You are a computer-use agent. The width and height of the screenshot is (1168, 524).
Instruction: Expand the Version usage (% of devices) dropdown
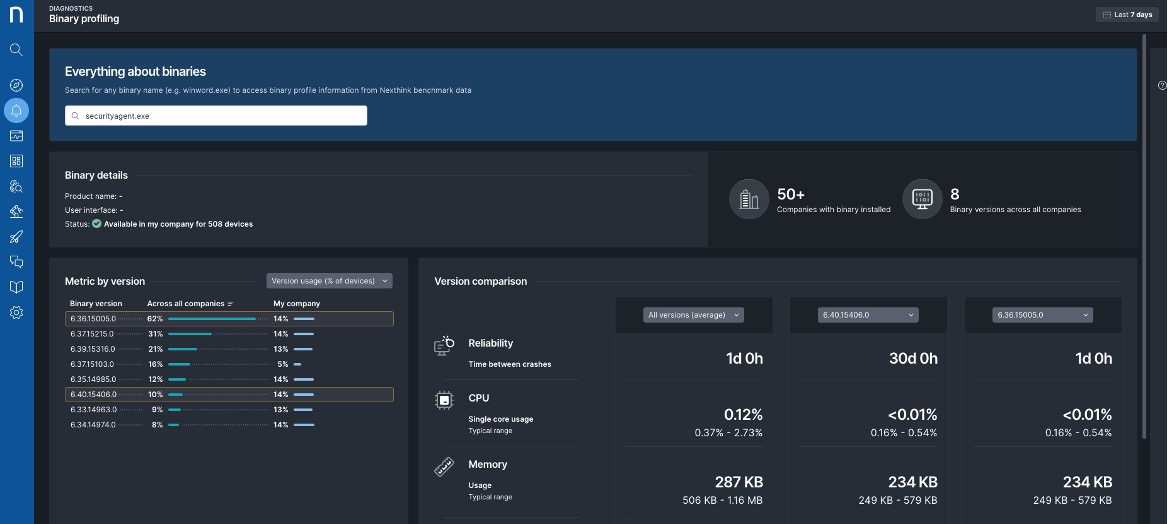329,281
